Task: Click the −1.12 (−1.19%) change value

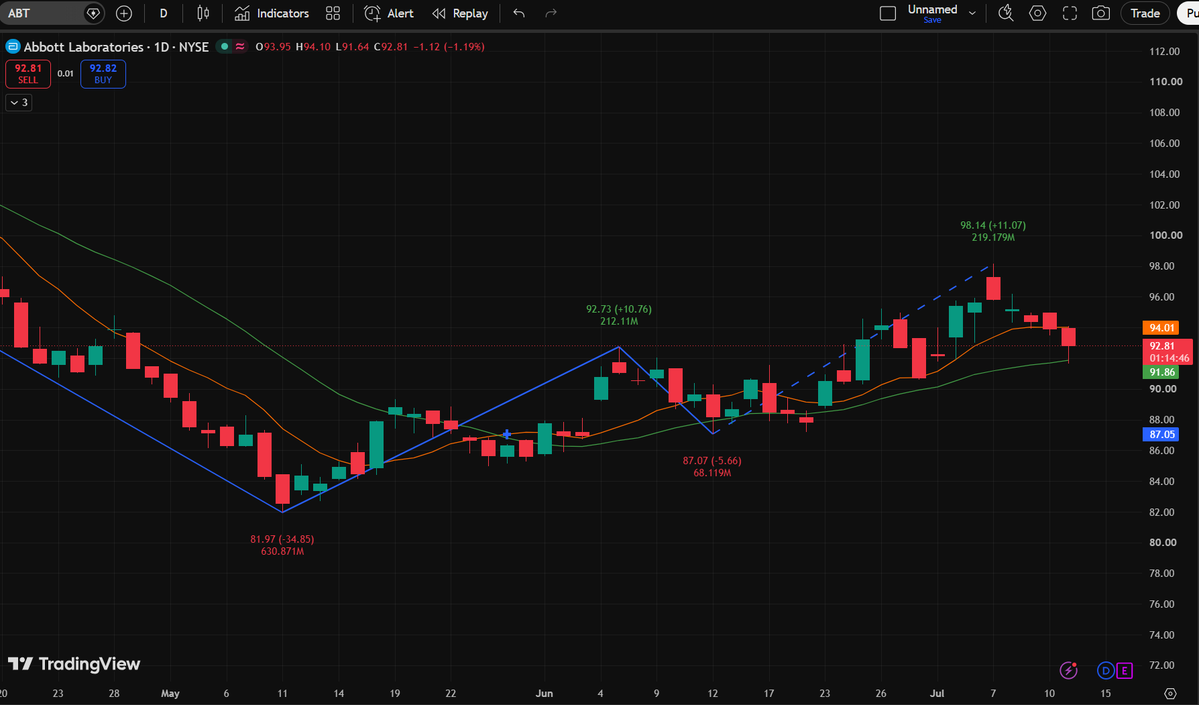Action: pyautogui.click(x=449, y=47)
